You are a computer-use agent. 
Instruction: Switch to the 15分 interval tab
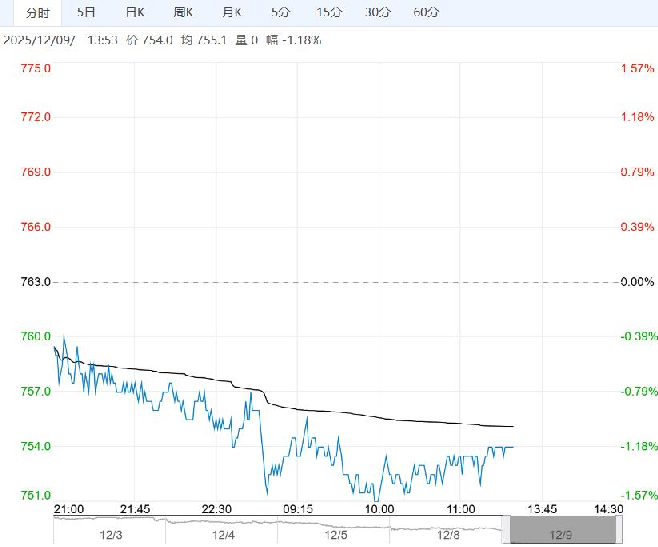click(x=327, y=12)
